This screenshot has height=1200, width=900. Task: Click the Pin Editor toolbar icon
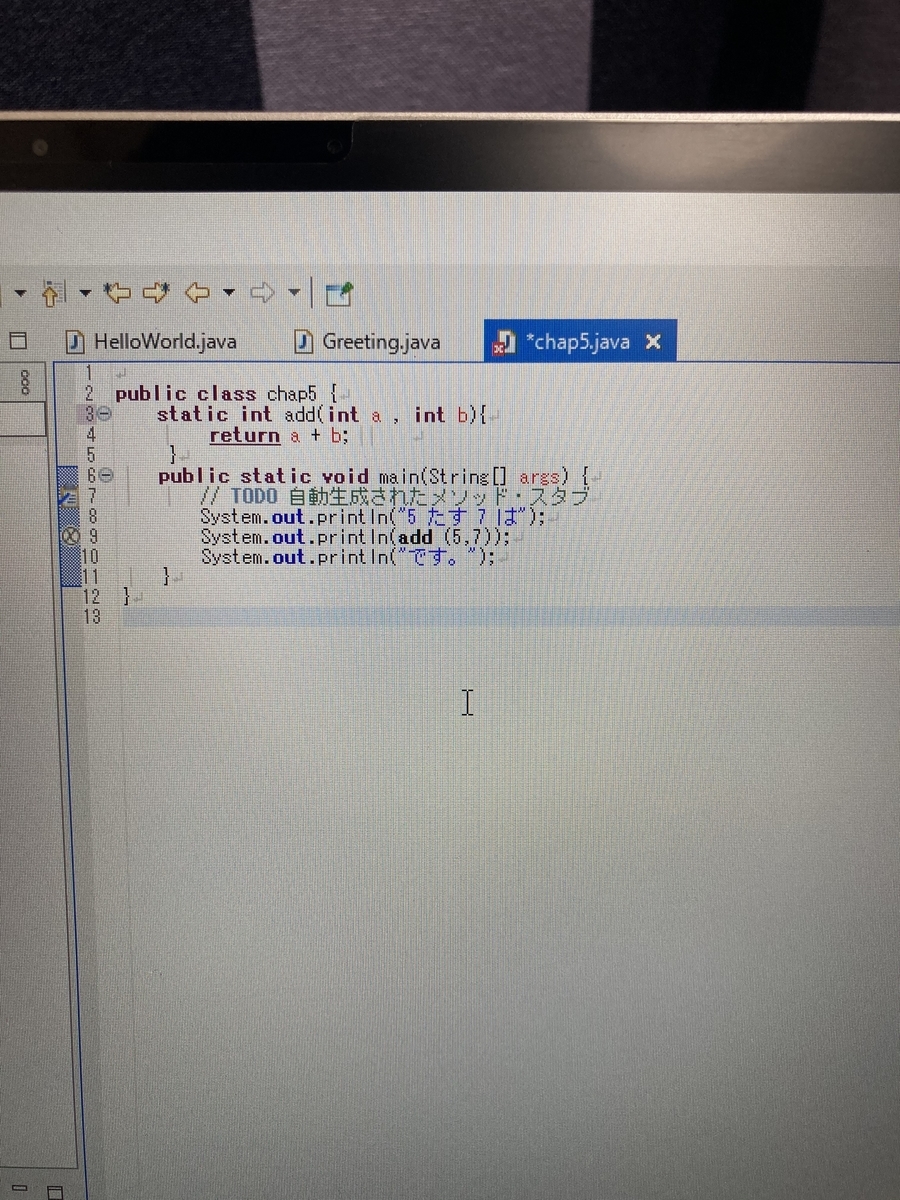(340, 293)
